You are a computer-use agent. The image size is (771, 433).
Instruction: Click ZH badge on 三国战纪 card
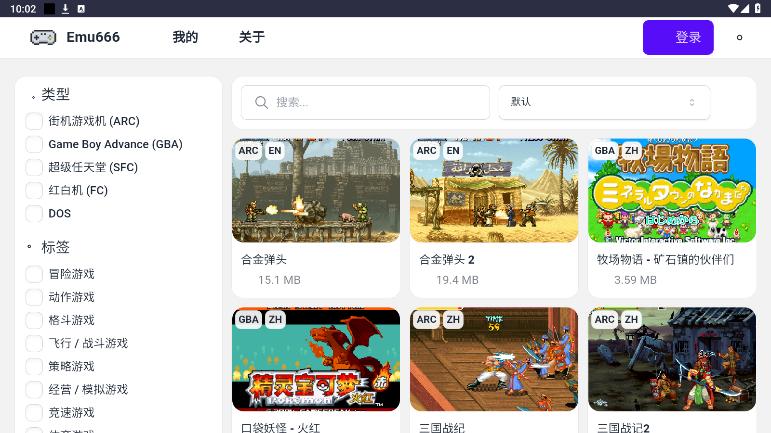click(453, 319)
